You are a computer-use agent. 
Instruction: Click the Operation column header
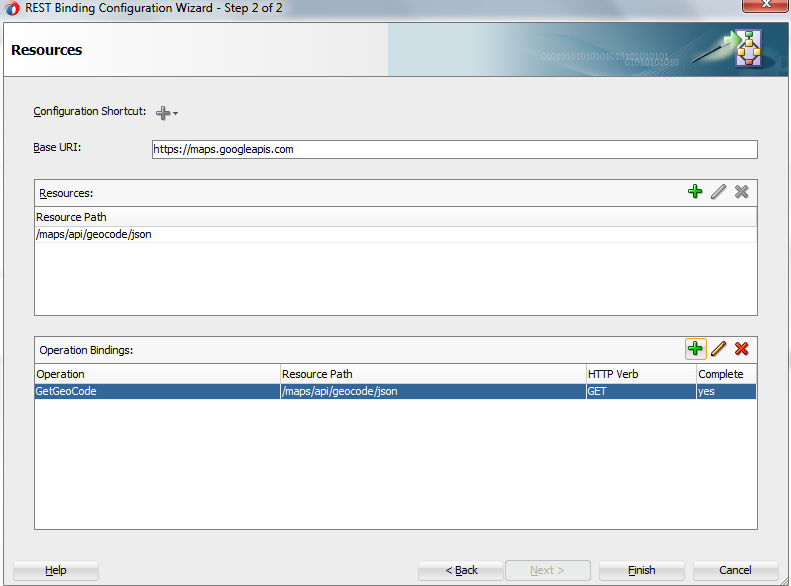(x=157, y=374)
